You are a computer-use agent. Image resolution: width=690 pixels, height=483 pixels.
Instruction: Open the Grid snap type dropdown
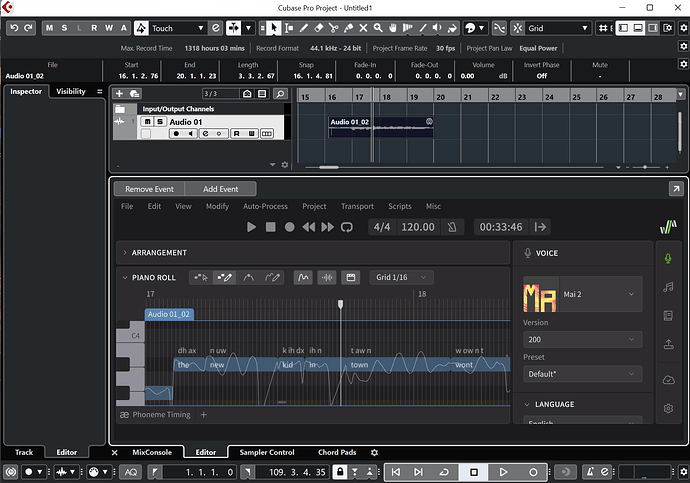558,28
